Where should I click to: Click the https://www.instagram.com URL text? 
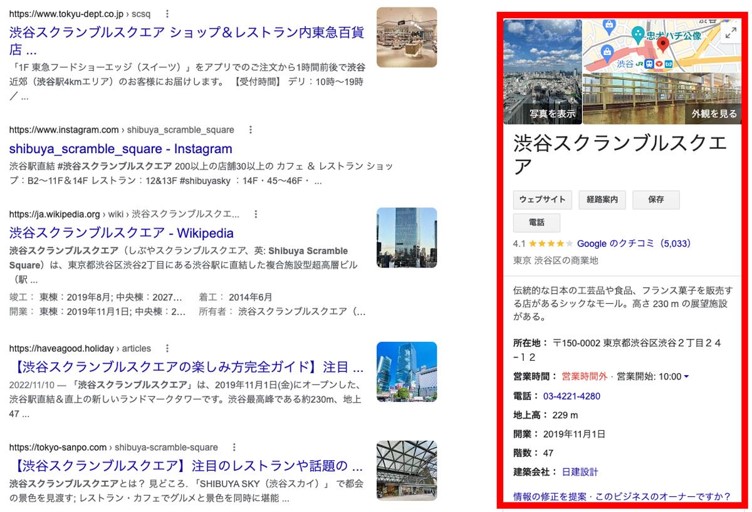point(64,130)
